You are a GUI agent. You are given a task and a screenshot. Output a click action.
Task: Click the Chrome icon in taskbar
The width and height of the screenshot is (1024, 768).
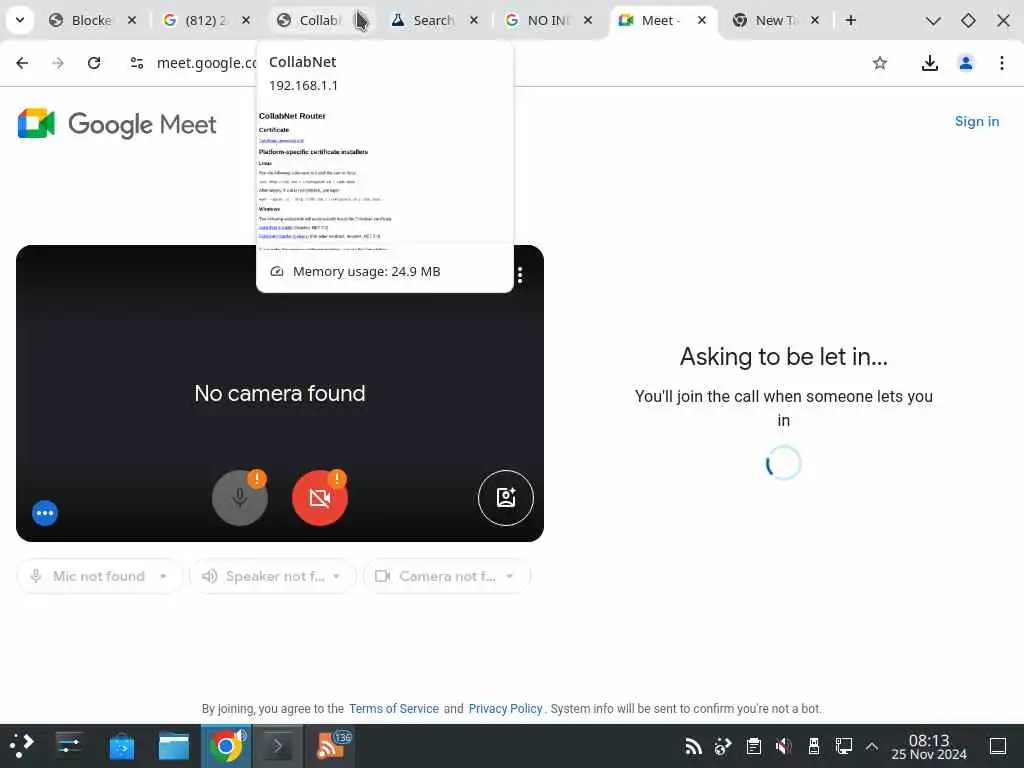pos(226,745)
